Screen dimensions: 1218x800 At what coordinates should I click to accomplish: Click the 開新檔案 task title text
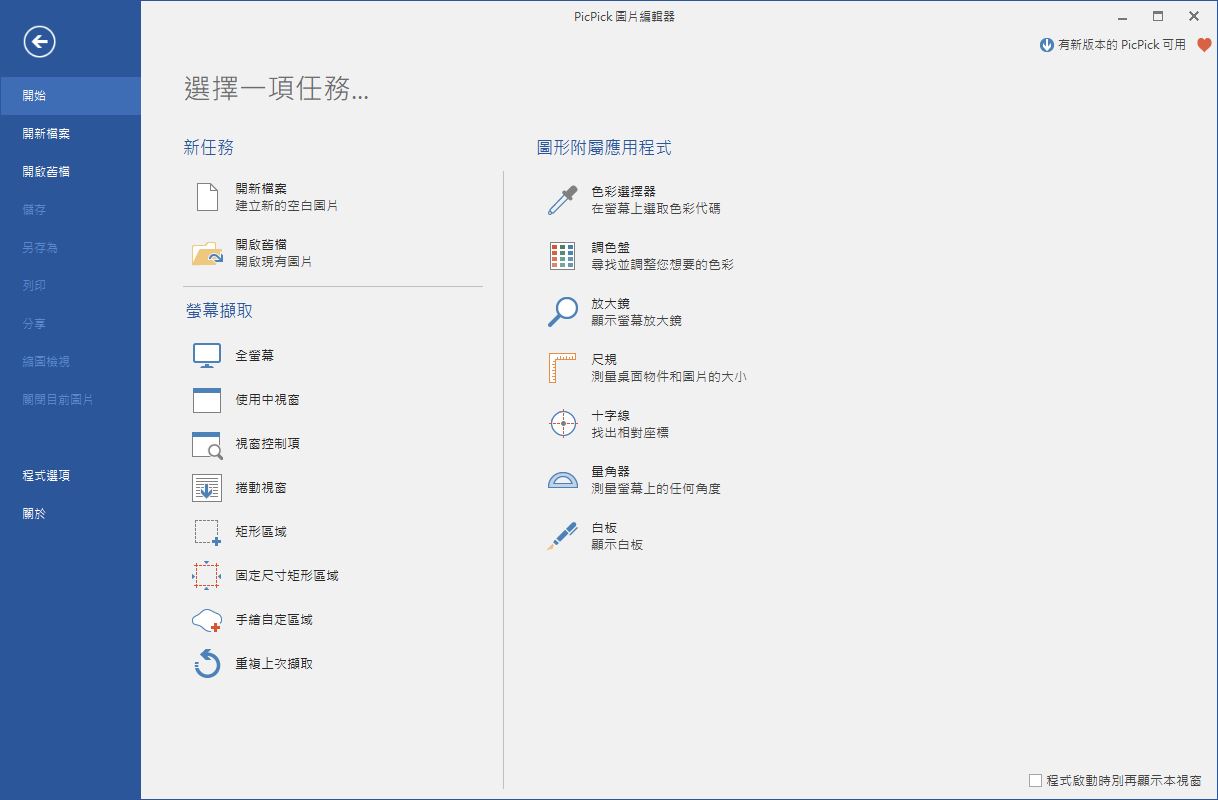pos(261,188)
